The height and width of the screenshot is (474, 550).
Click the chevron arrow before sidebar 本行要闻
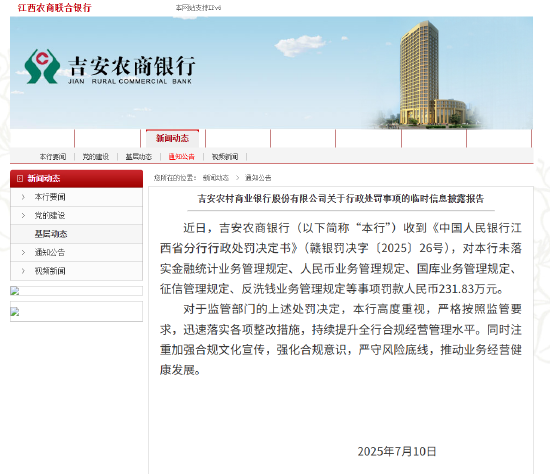(x=23, y=197)
